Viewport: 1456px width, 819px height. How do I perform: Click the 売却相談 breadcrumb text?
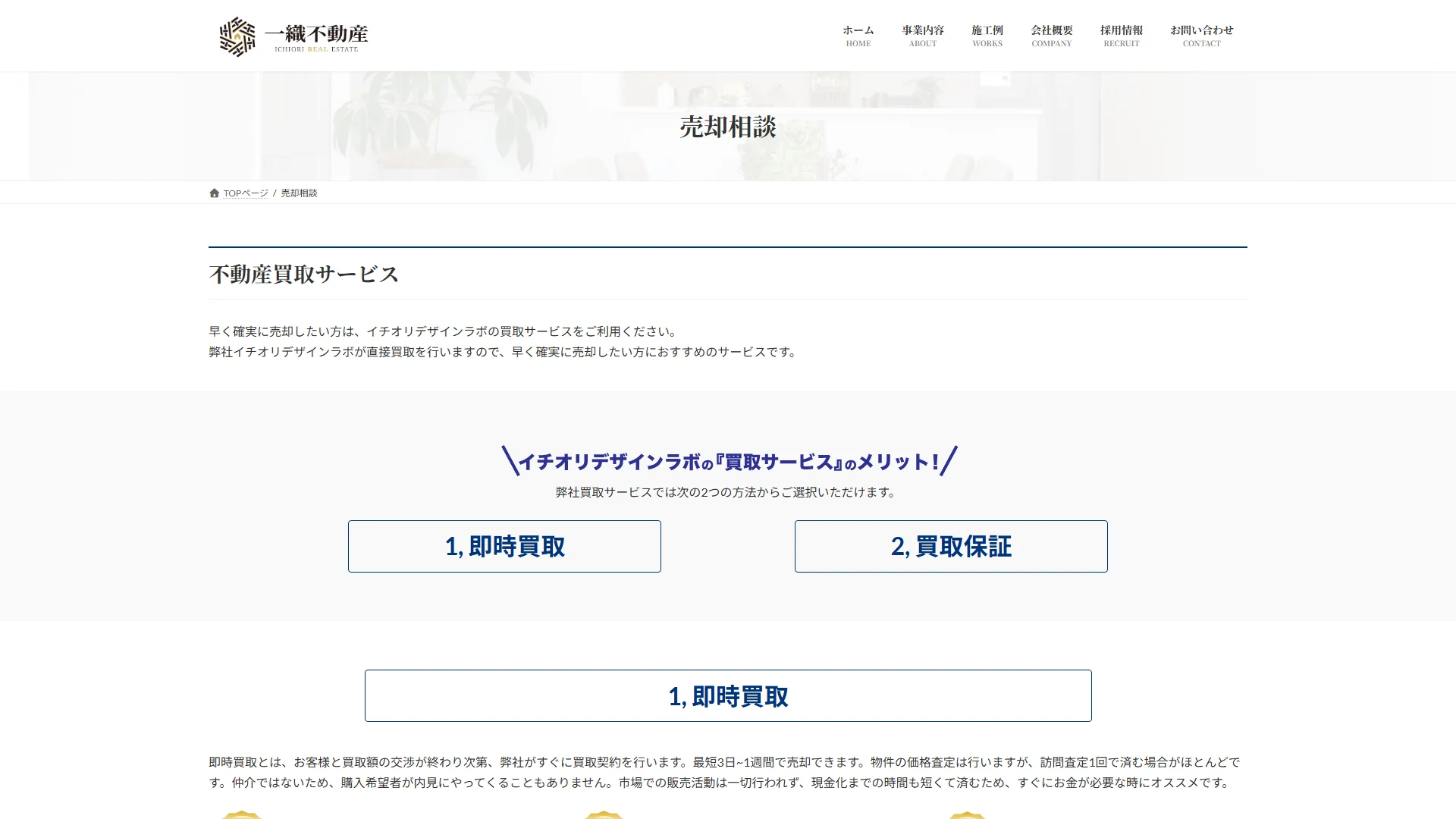[x=299, y=193]
